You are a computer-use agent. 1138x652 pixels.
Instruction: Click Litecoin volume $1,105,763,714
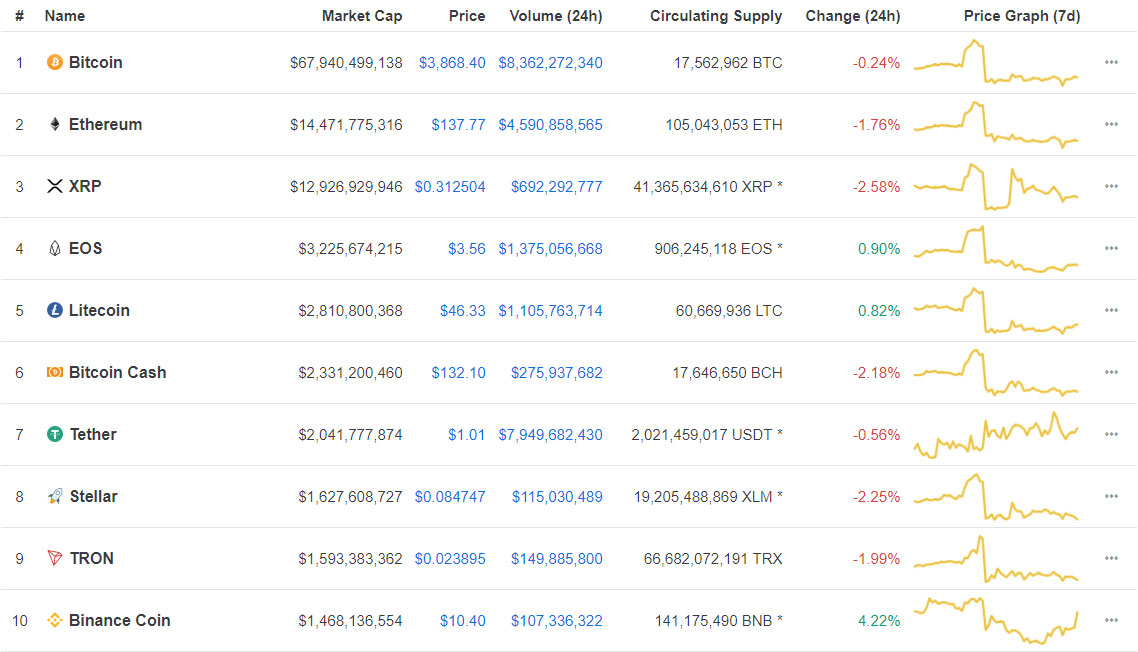point(550,311)
